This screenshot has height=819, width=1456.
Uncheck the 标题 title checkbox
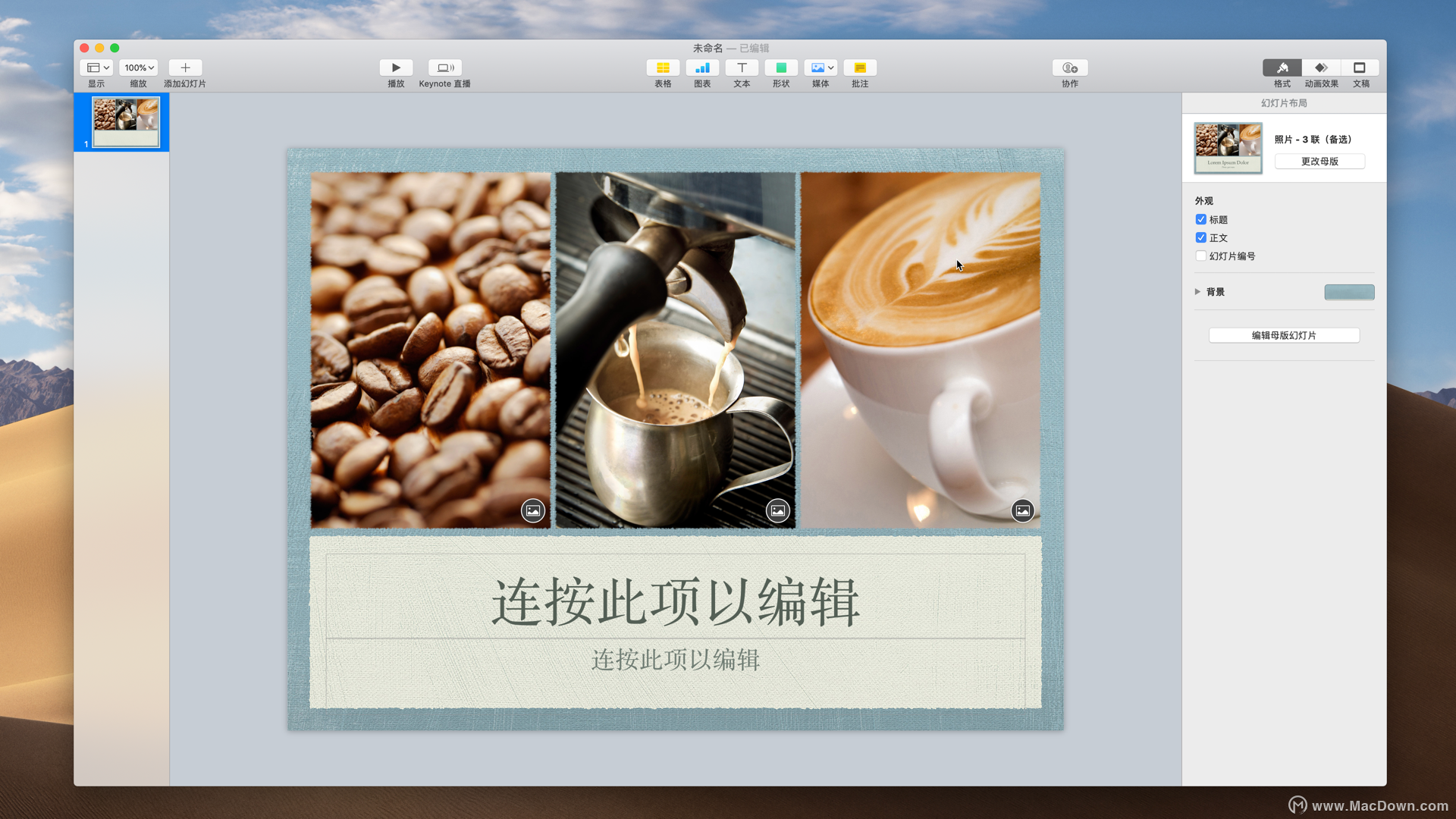tap(1201, 219)
